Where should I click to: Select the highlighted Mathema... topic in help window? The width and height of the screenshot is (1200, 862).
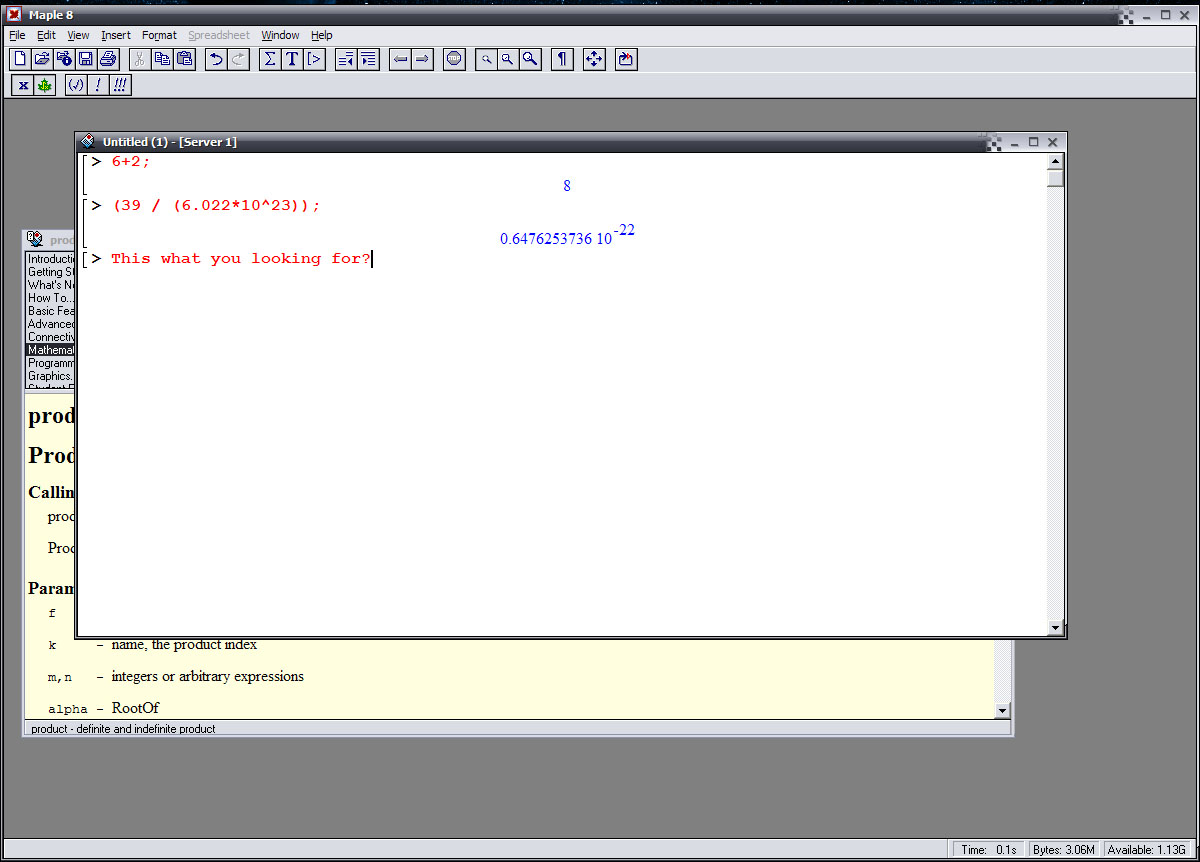tap(50, 350)
